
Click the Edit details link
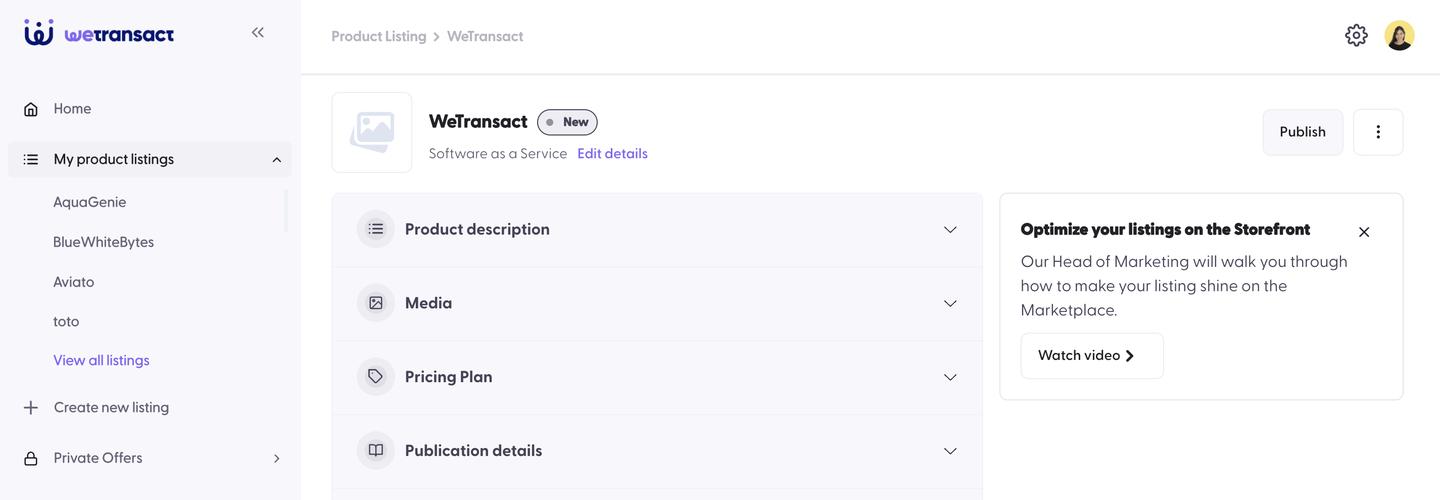[612, 154]
